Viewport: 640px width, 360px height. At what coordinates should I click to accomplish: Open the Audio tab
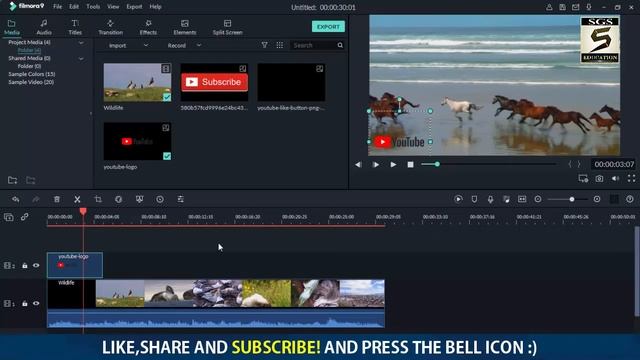pos(44,27)
